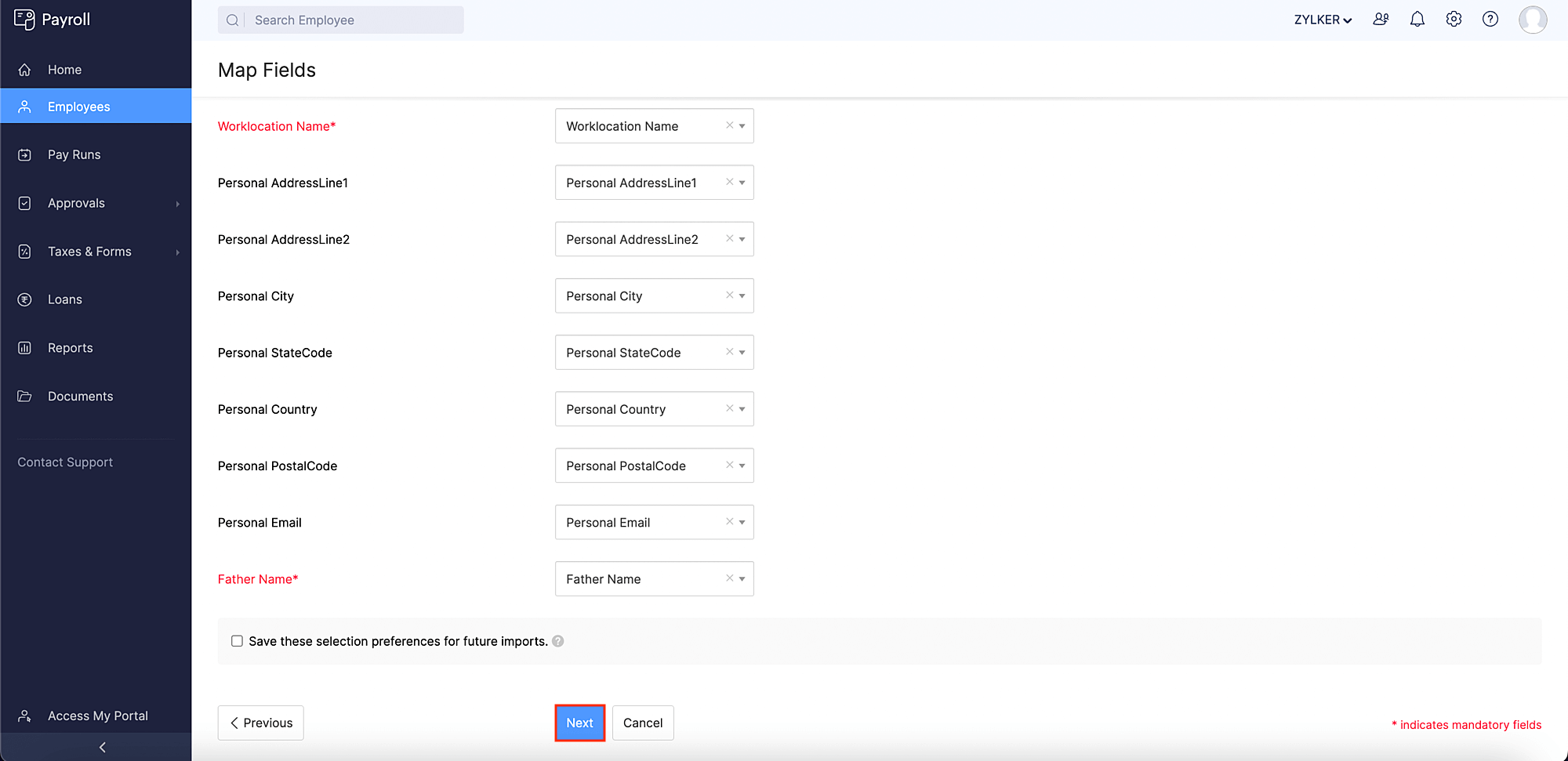The image size is (1568, 761).
Task: Clear the Personal Email field mapping
Action: click(729, 522)
